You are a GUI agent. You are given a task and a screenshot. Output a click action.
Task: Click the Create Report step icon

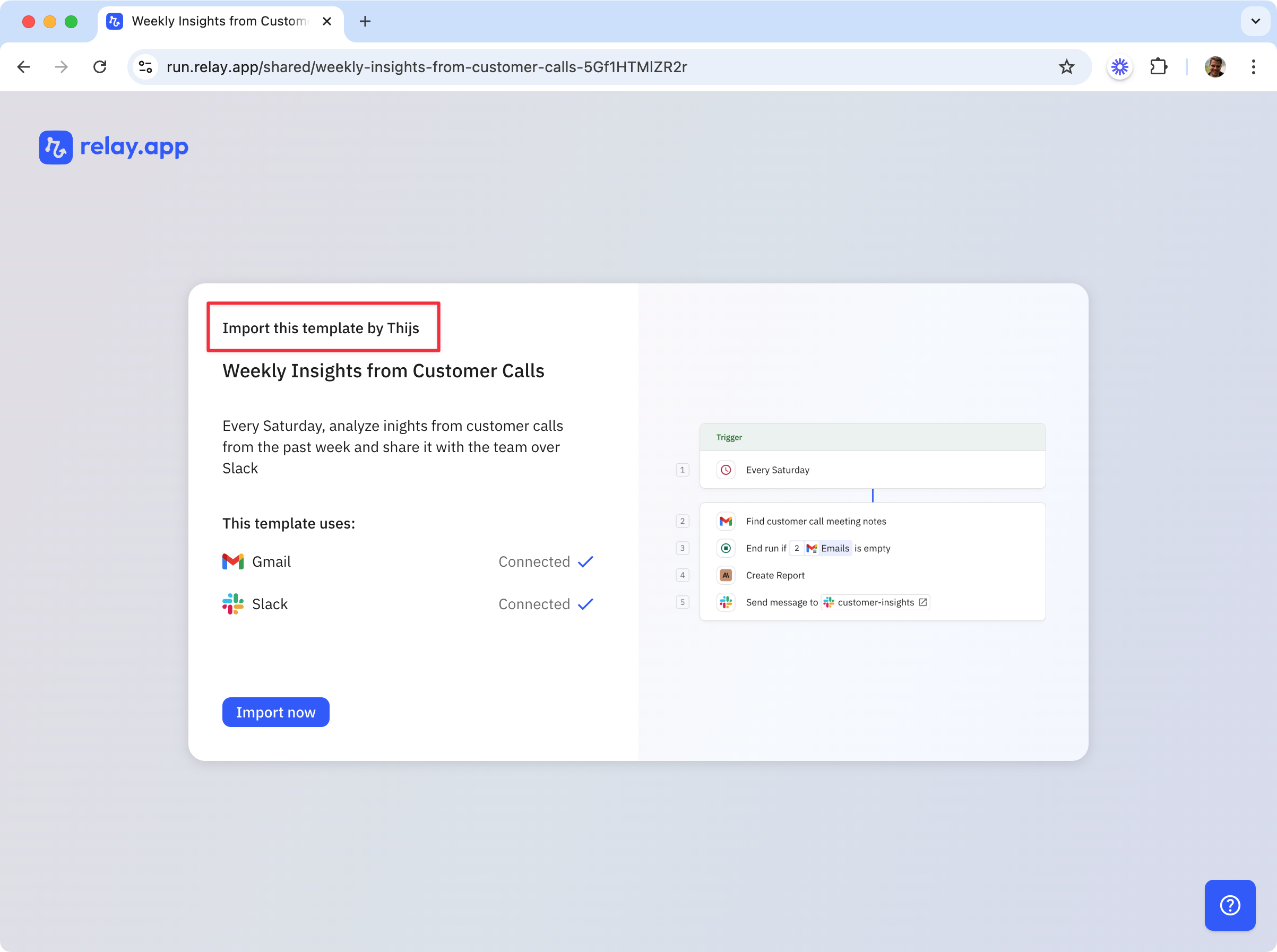click(726, 575)
